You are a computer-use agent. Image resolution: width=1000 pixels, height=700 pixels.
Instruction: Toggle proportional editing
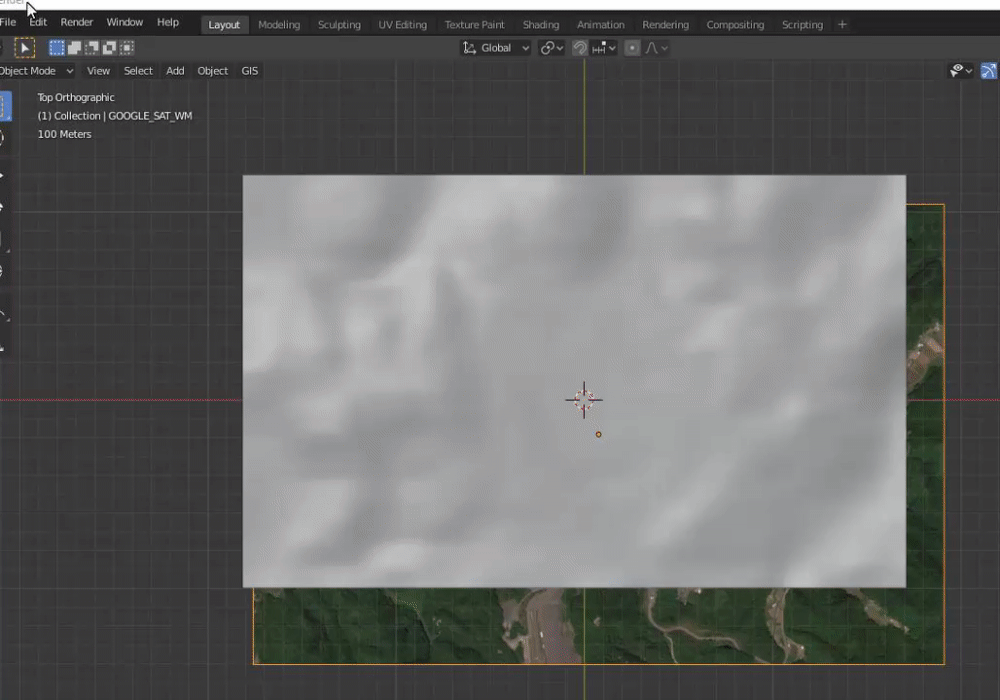pyautogui.click(x=632, y=48)
